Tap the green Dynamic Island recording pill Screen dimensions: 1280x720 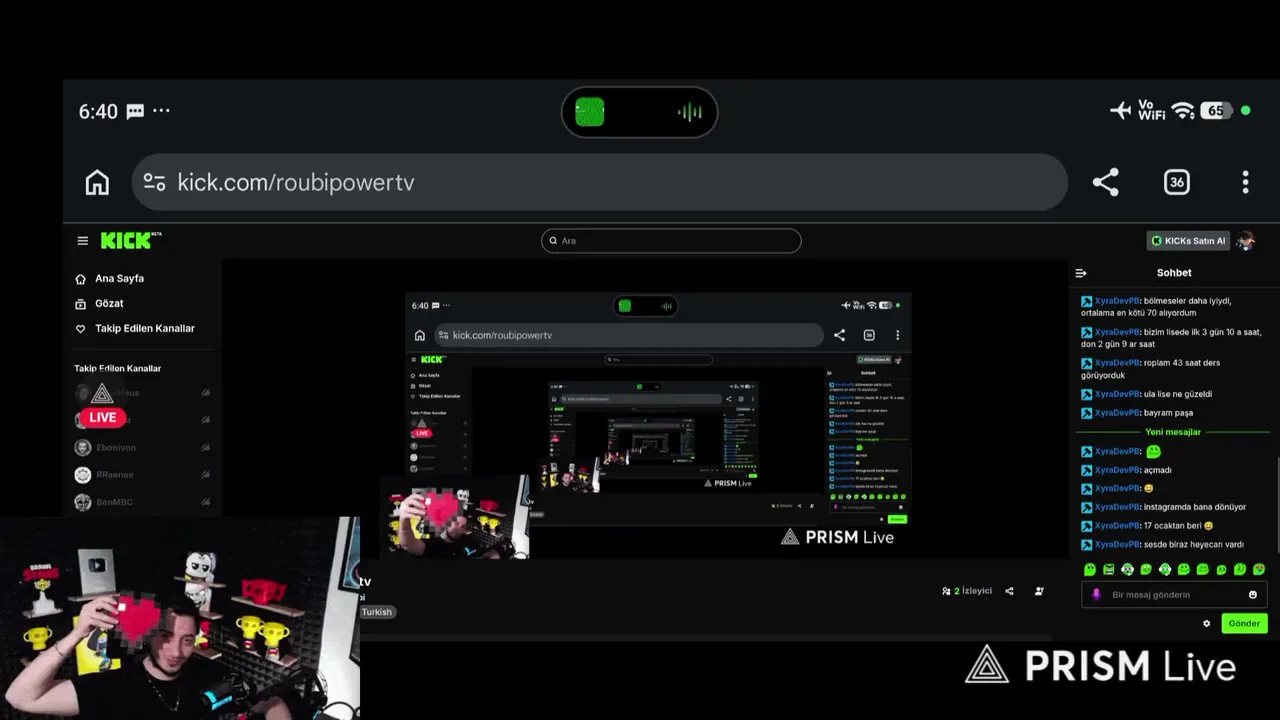point(639,112)
